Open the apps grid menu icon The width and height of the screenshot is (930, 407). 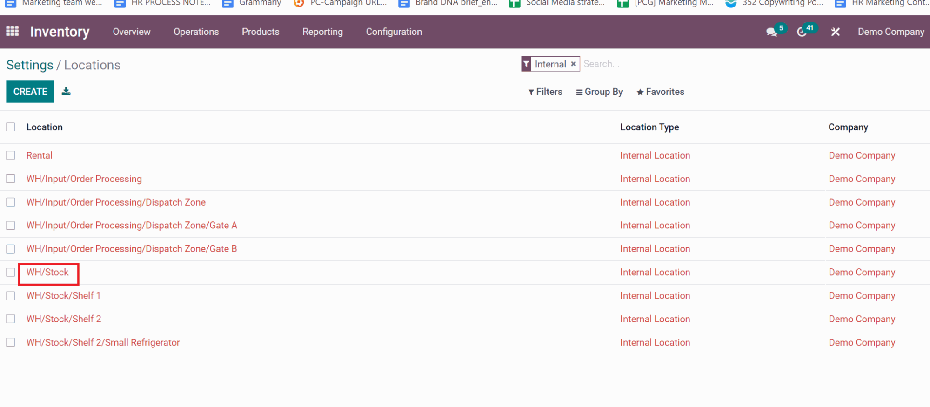pos(12,31)
